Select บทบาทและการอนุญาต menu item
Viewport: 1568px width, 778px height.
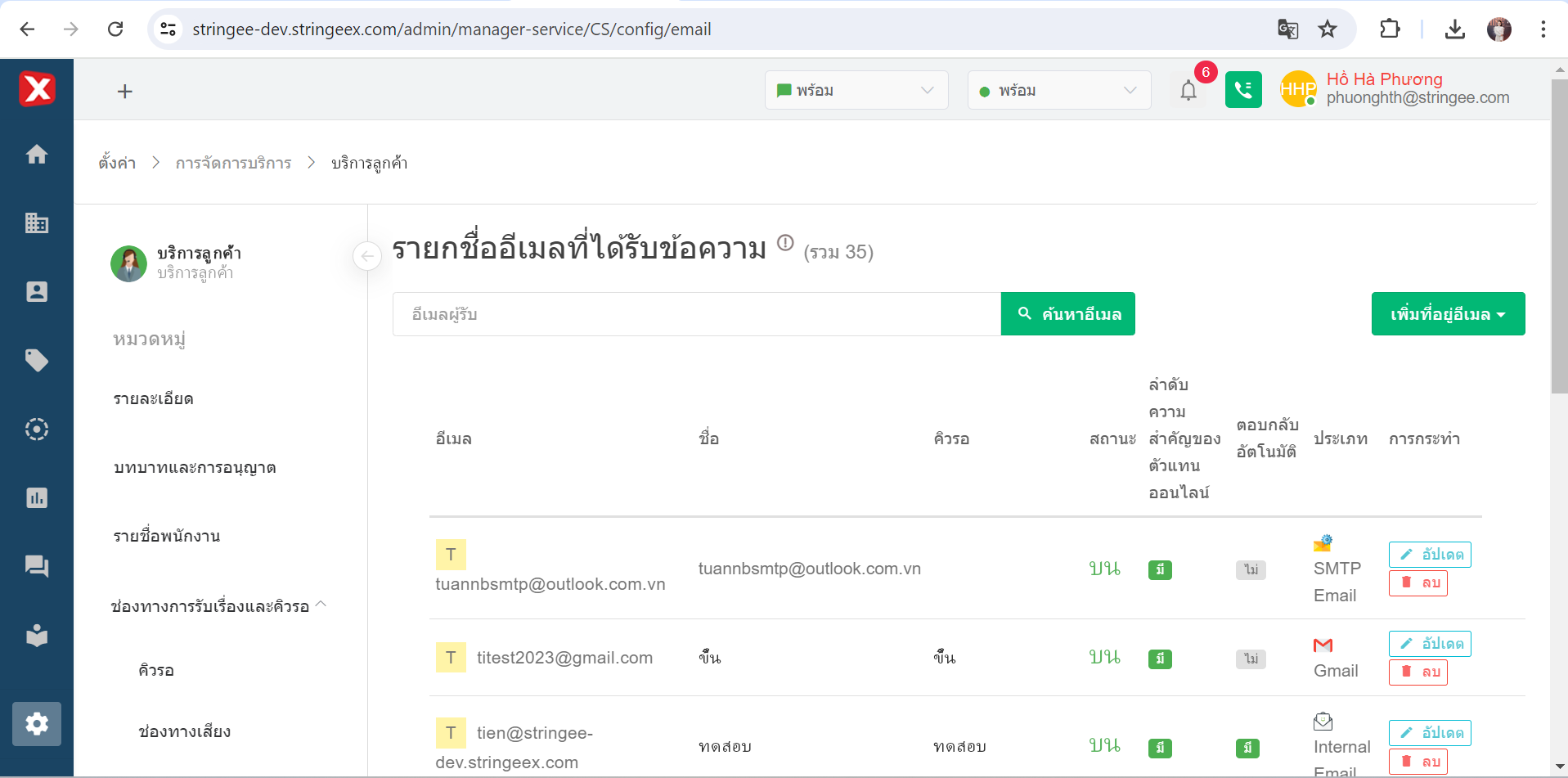[195, 468]
